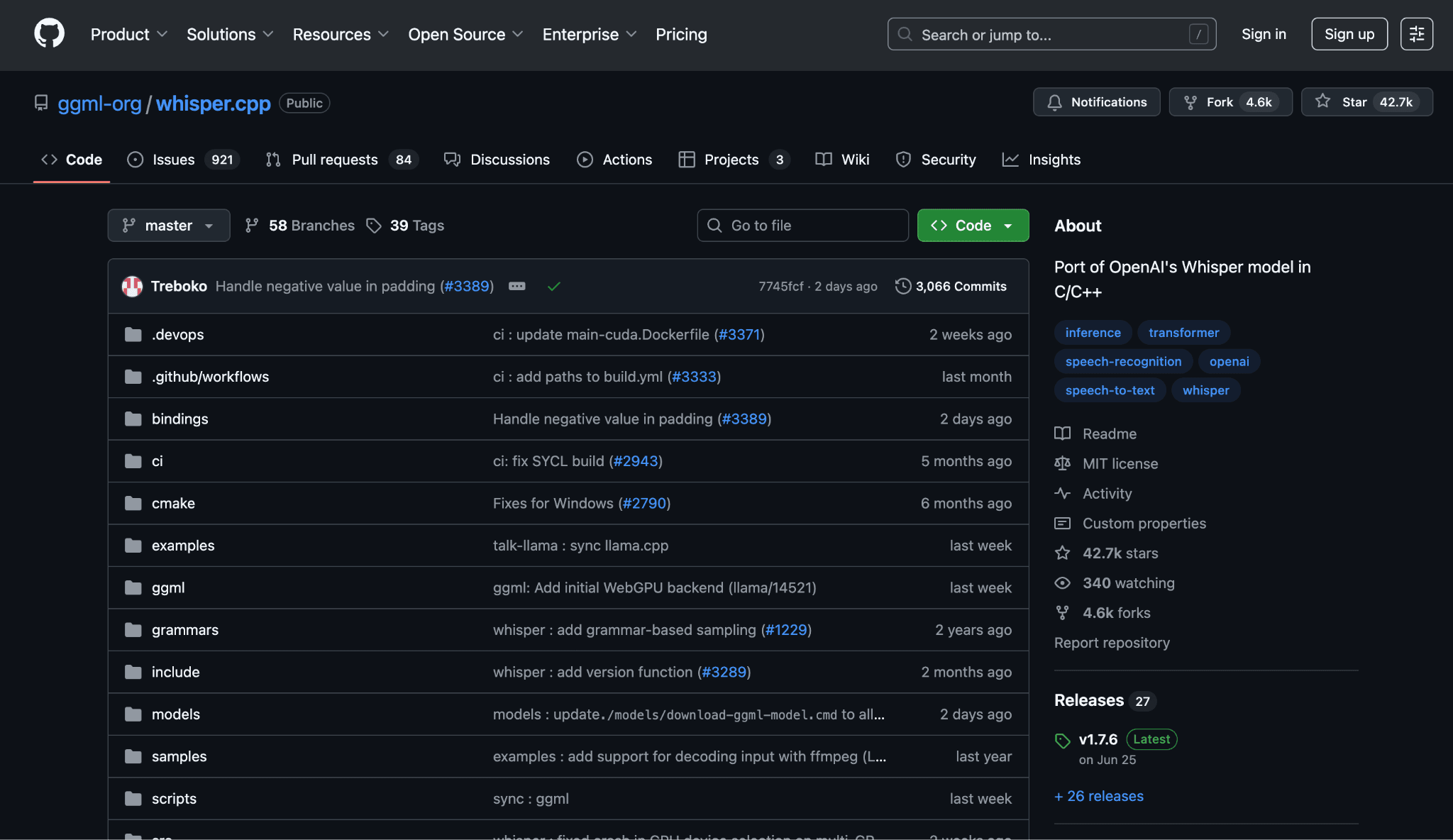Select the speech-to-text topic tag
Screen dimensions: 1453x840
coord(1110,389)
